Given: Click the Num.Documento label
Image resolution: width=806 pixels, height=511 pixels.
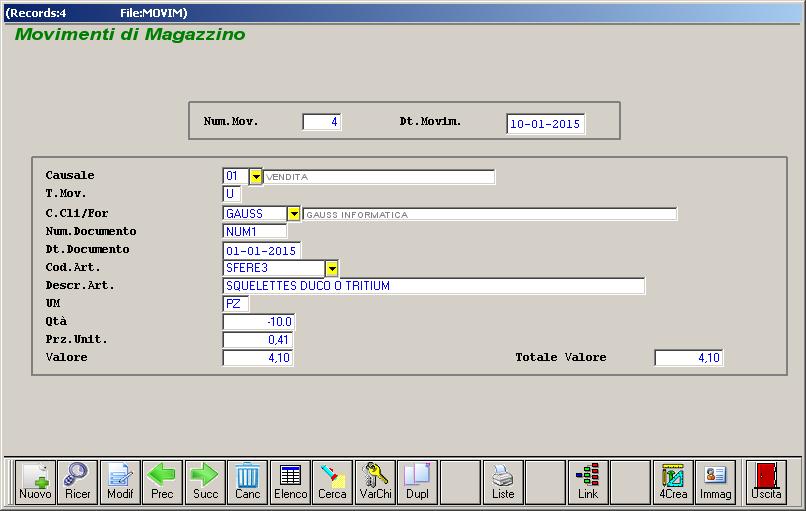Looking at the screenshot, I should click(x=91, y=231).
